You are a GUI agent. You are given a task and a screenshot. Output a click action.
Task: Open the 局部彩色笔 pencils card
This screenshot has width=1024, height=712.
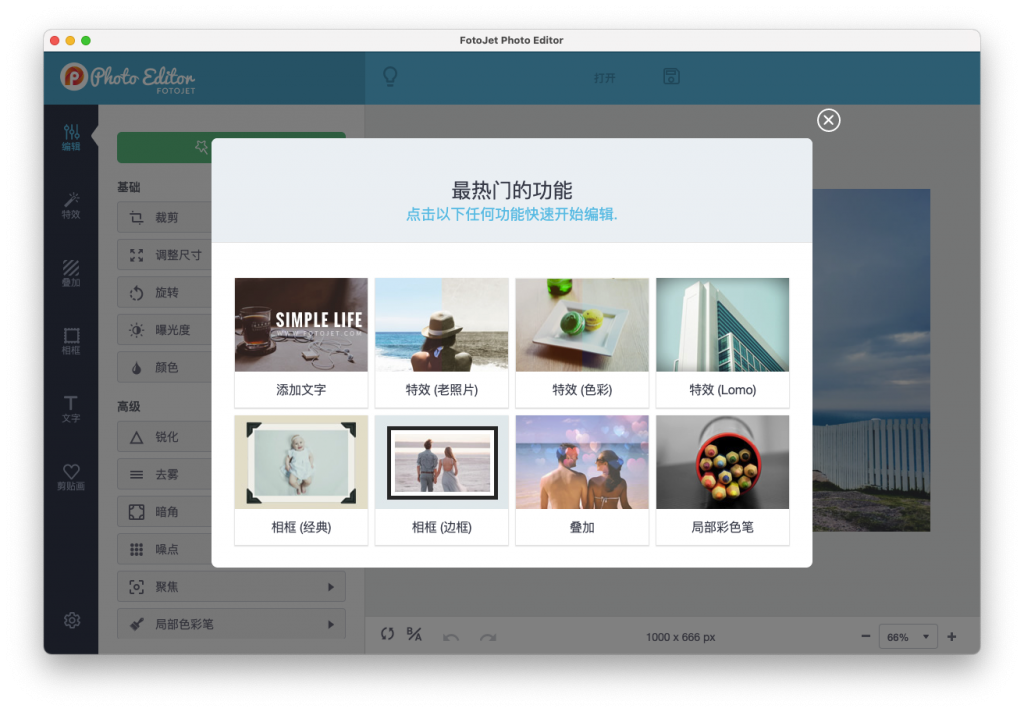click(722, 480)
